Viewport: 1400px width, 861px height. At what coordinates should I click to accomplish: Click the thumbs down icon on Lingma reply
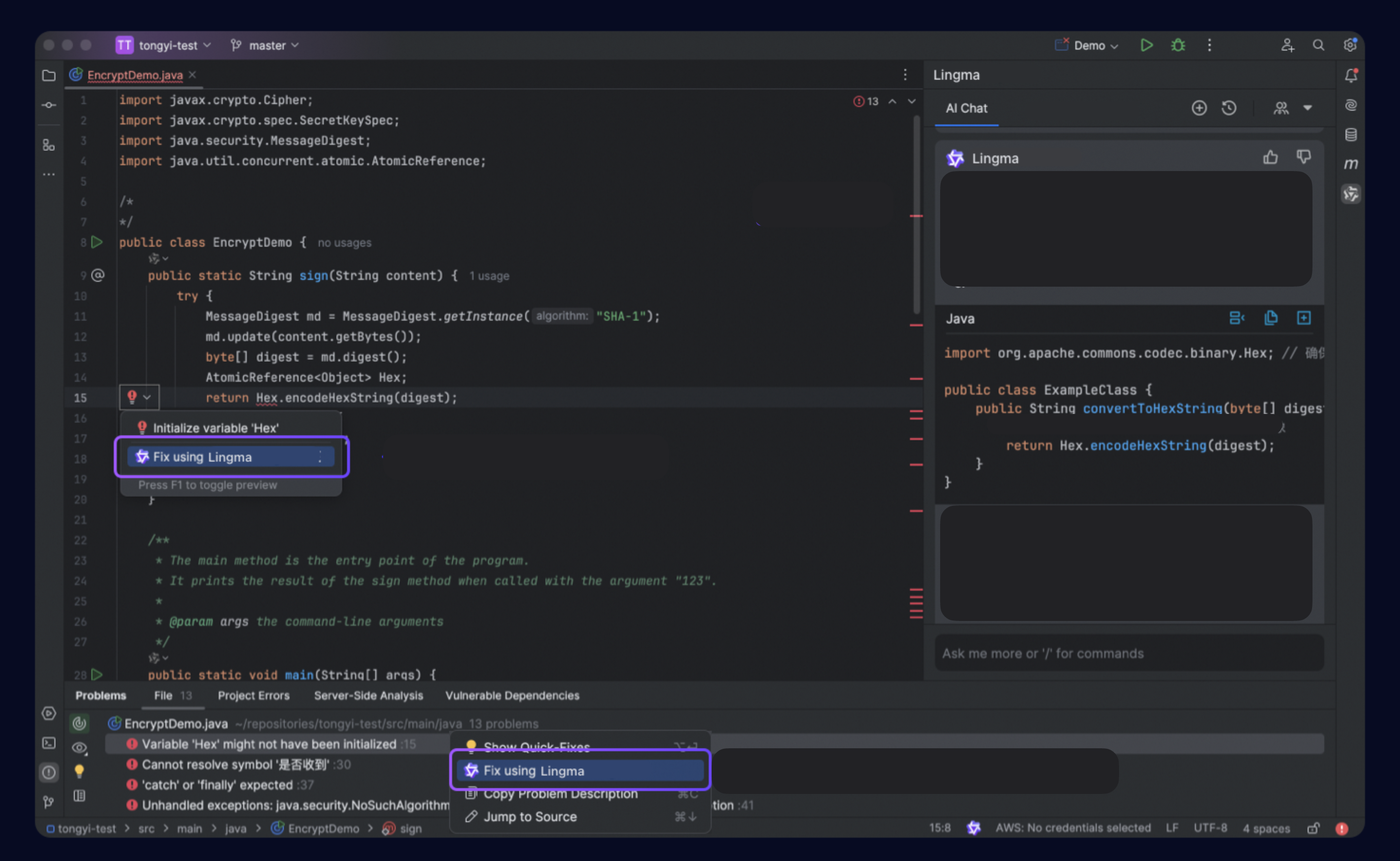coord(1303,158)
